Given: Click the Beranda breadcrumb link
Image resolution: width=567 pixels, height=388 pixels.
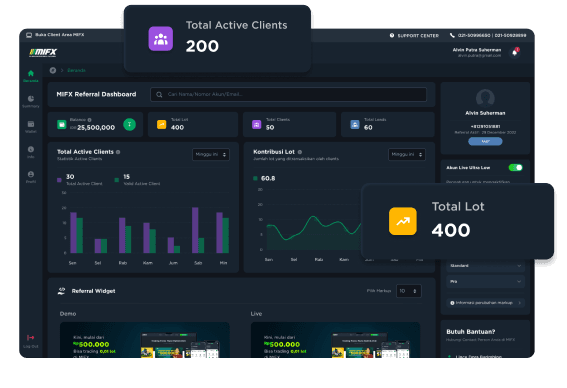Looking at the screenshot, I should (76, 70).
